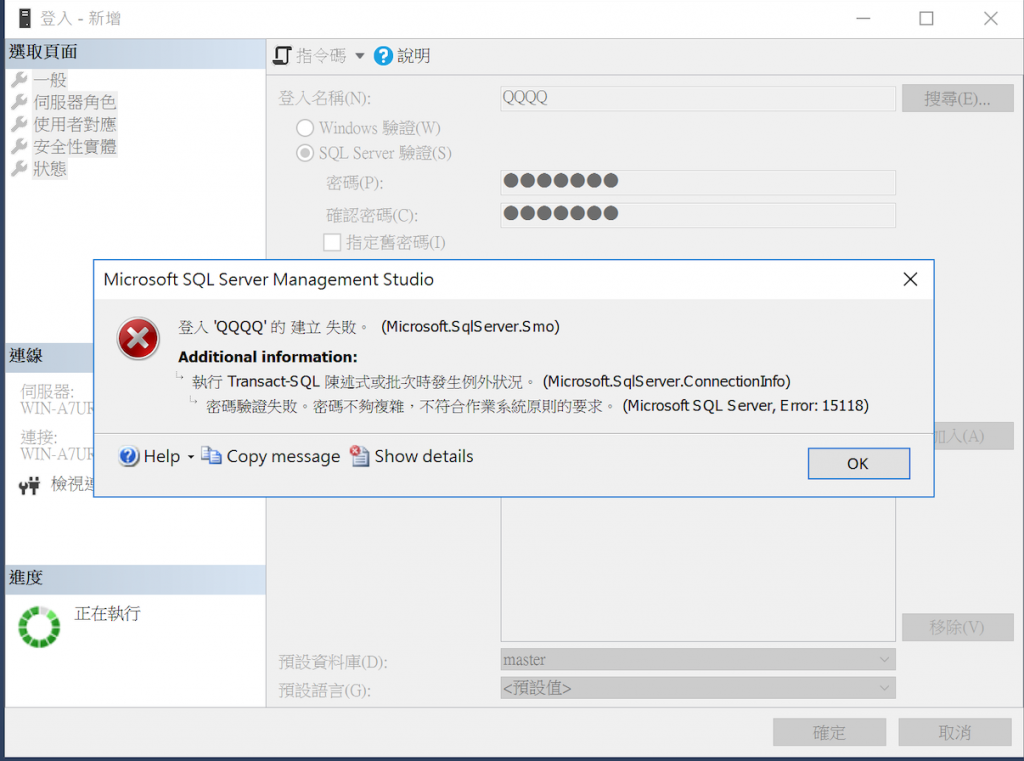Select the 伺服器角色 page
Image resolution: width=1024 pixels, height=761 pixels.
tap(74, 102)
